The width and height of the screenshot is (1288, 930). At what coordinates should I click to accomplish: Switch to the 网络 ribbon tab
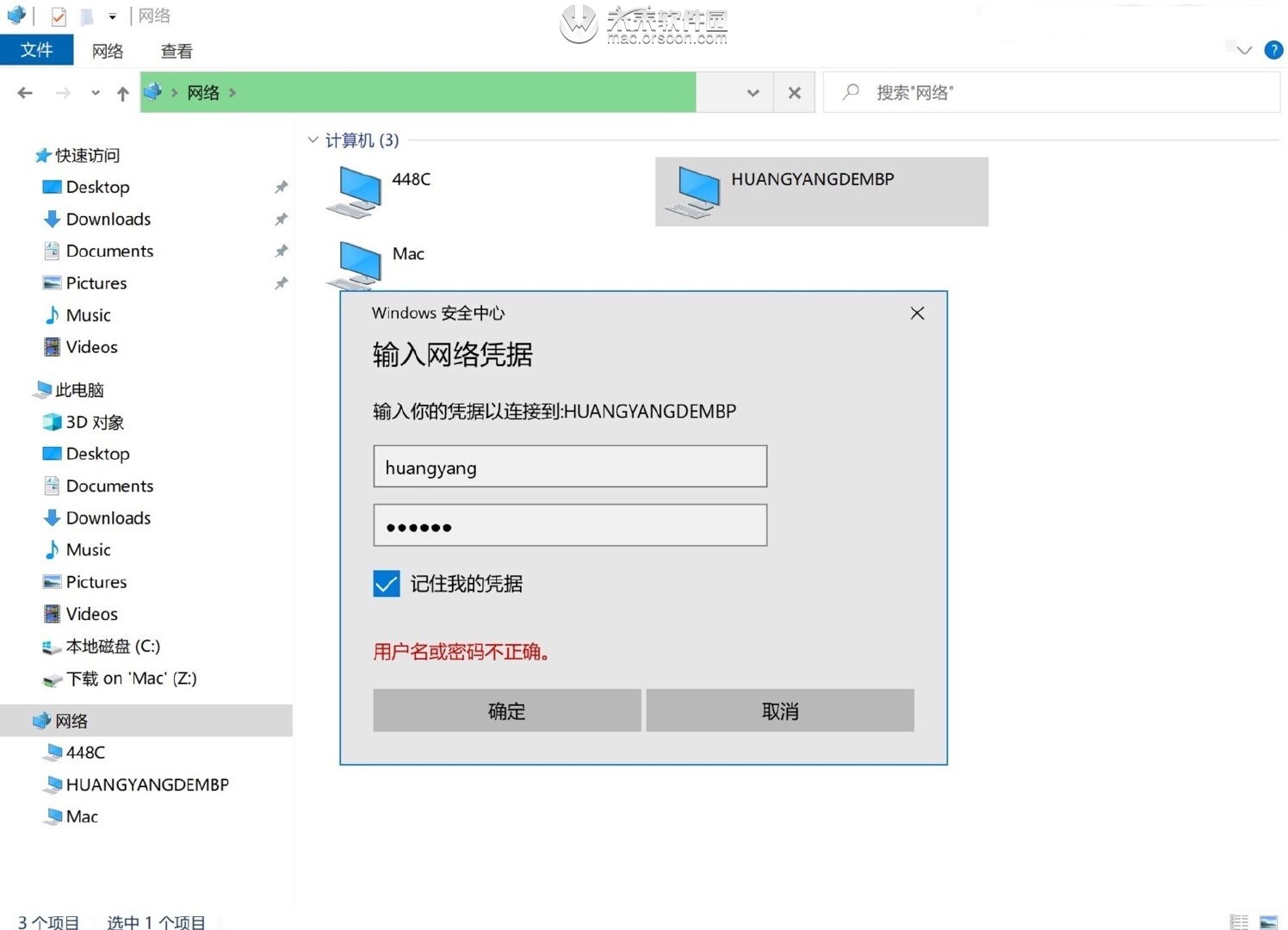point(108,51)
